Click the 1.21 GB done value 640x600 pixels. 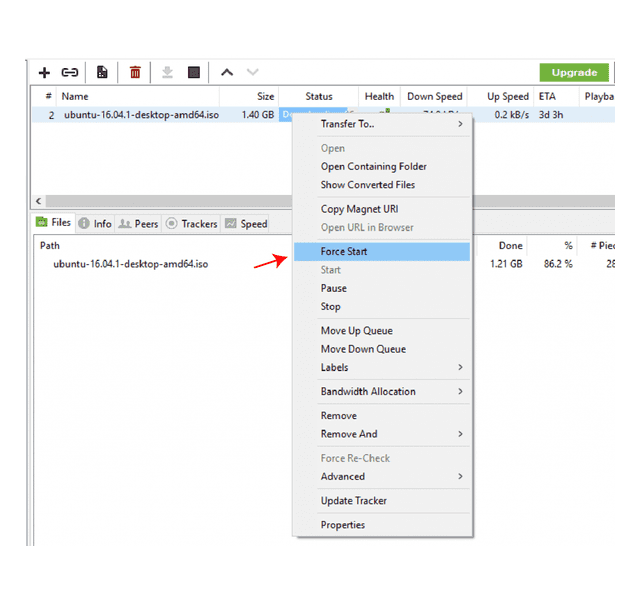[507, 264]
